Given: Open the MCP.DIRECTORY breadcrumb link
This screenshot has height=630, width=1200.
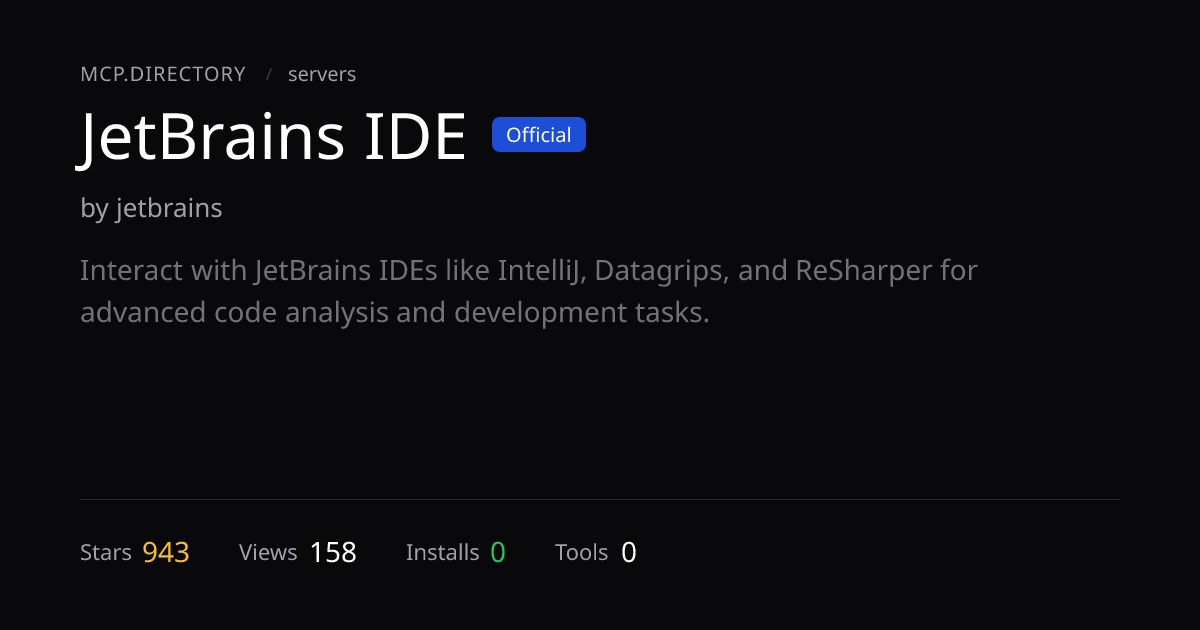Looking at the screenshot, I should tap(163, 74).
